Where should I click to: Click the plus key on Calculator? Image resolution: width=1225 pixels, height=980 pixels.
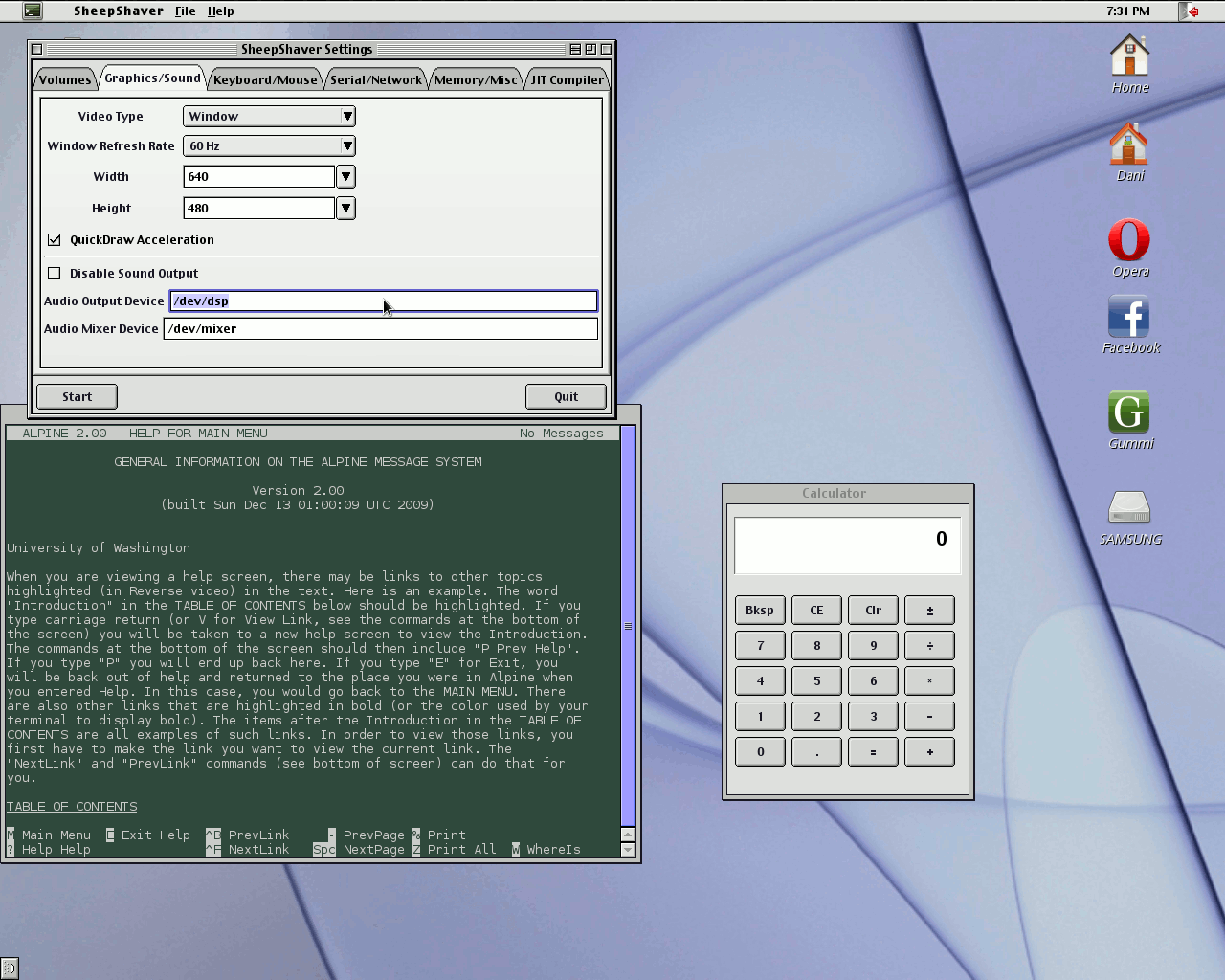tap(929, 752)
